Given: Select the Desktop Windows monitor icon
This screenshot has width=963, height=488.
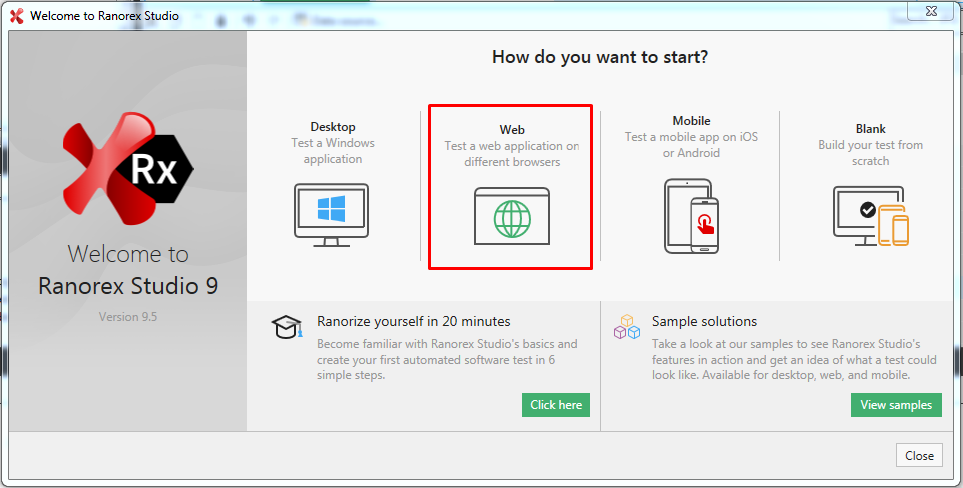Looking at the screenshot, I should (332, 215).
